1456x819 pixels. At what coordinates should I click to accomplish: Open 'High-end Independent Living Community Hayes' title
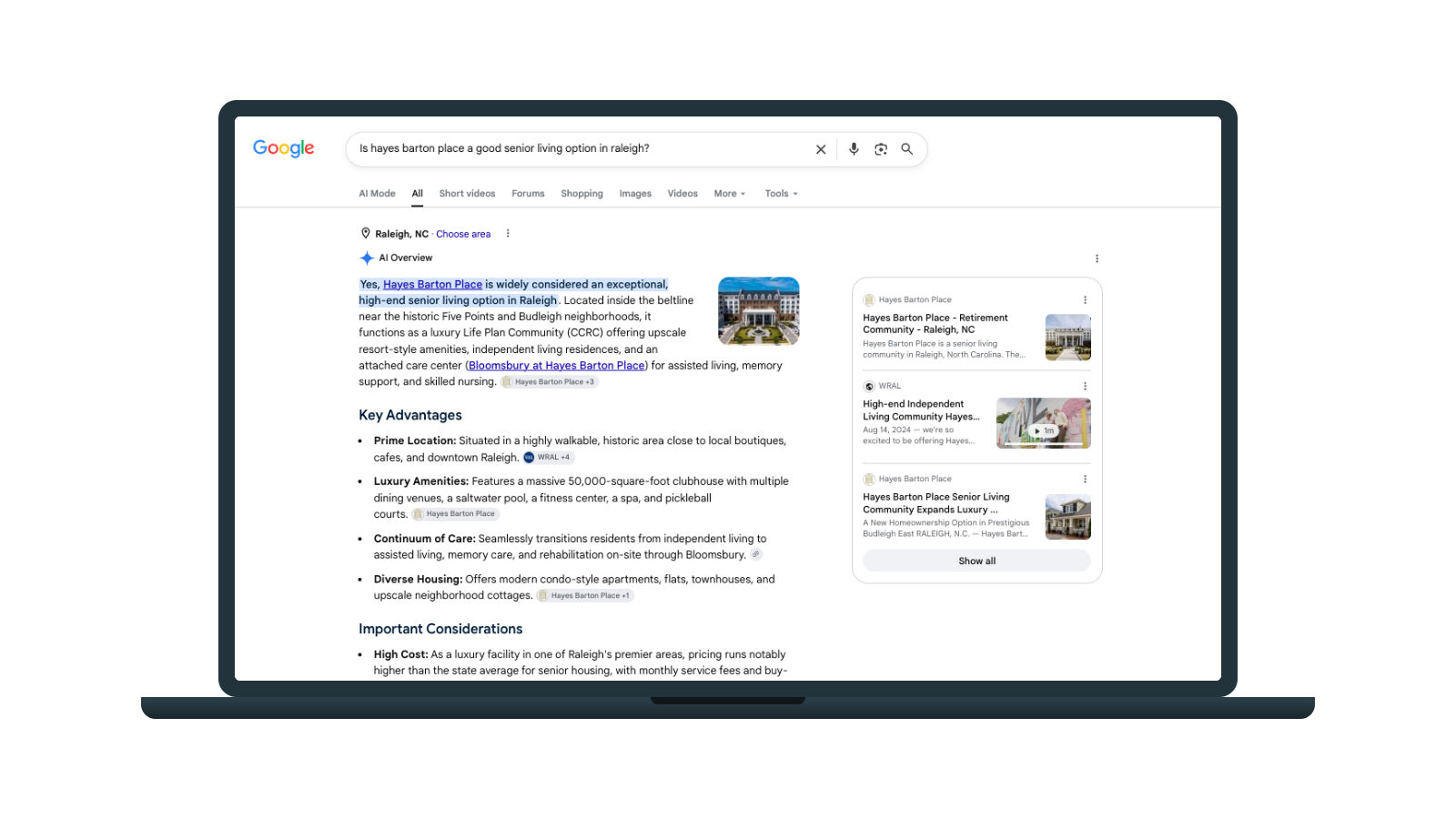(921, 410)
